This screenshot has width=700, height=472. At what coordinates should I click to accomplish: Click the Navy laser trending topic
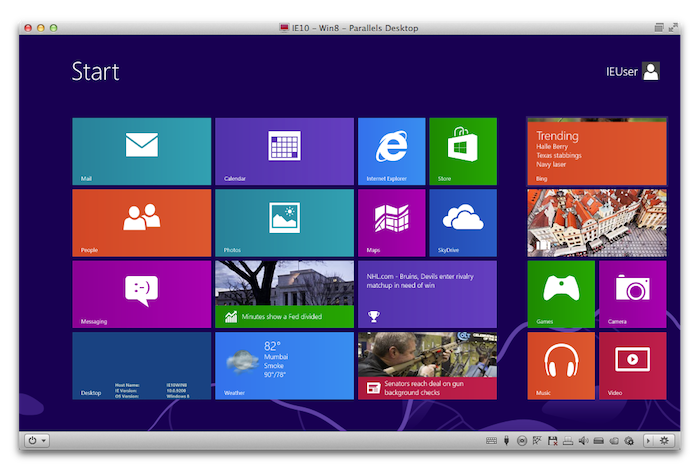(551, 164)
